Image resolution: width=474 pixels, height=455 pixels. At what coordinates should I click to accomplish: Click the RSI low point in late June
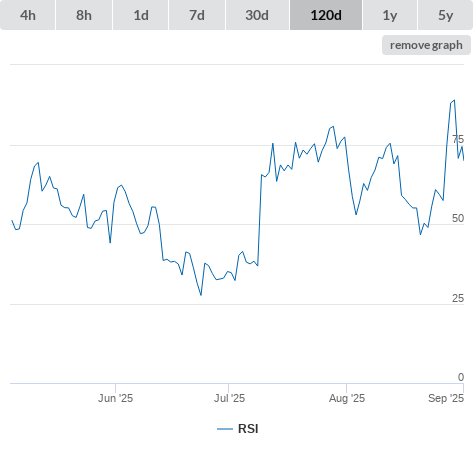click(x=201, y=295)
